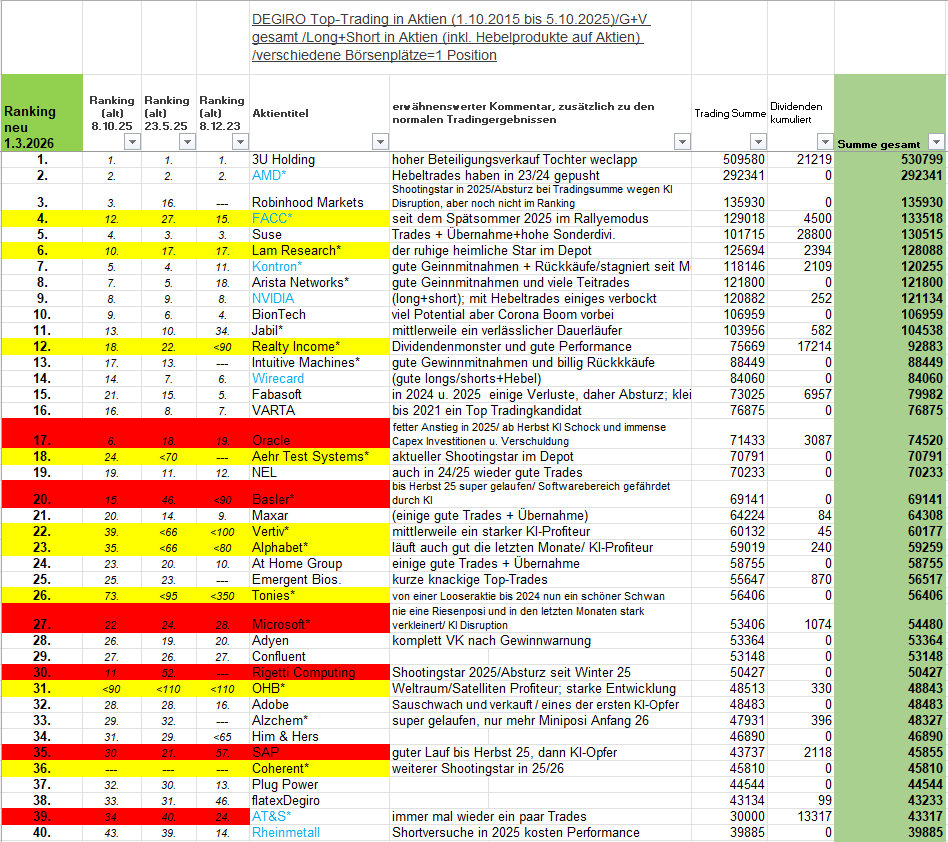Open the Aktientitel column filter dropdown
This screenshot has width=948, height=842.
pyautogui.click(x=378, y=142)
